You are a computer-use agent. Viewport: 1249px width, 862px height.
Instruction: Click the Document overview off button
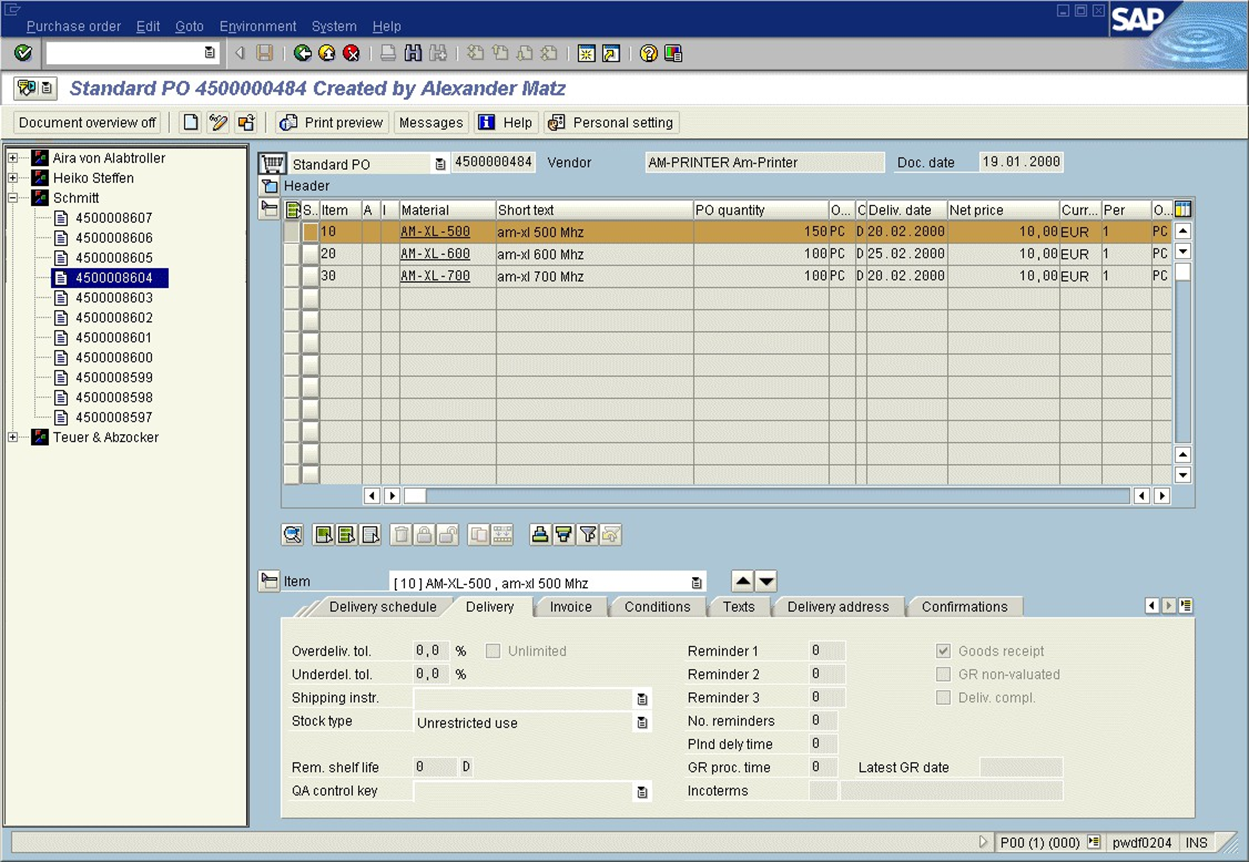coord(88,122)
